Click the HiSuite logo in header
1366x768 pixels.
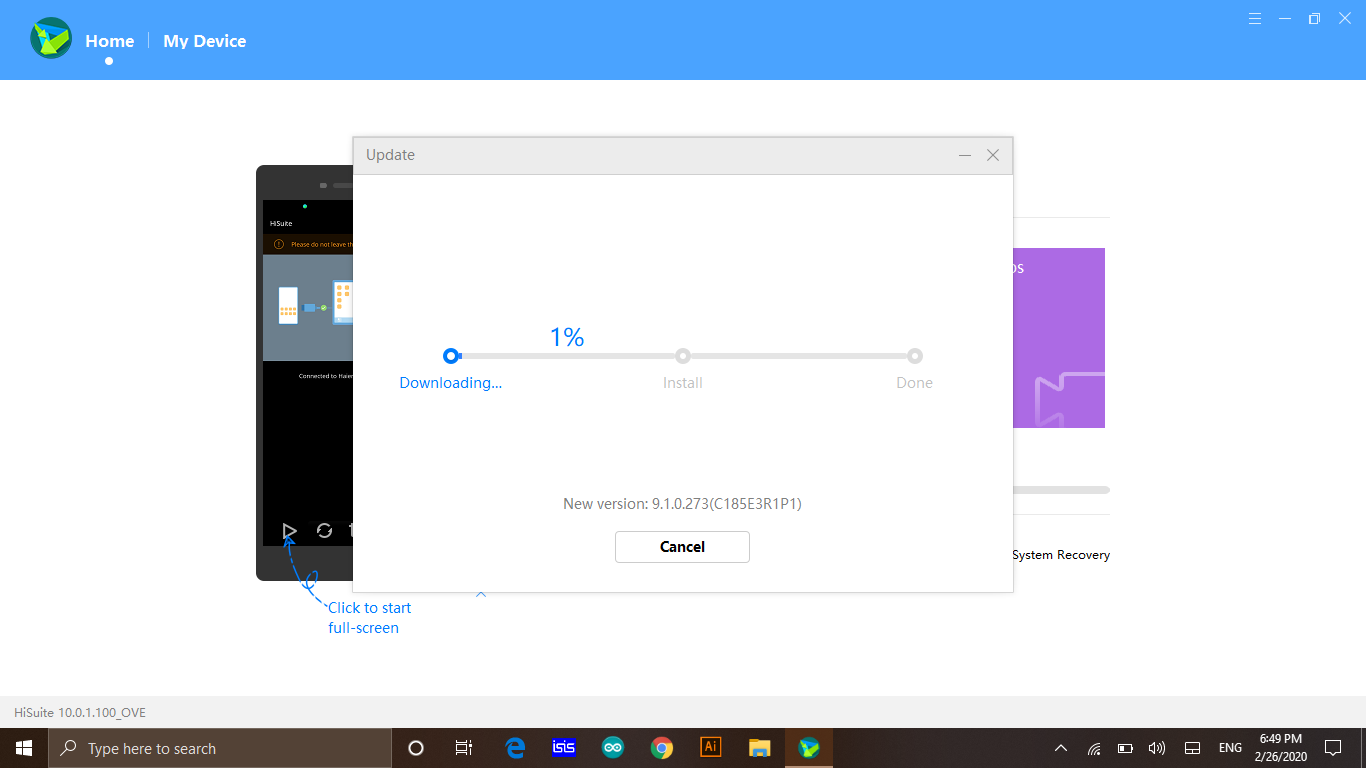point(50,39)
